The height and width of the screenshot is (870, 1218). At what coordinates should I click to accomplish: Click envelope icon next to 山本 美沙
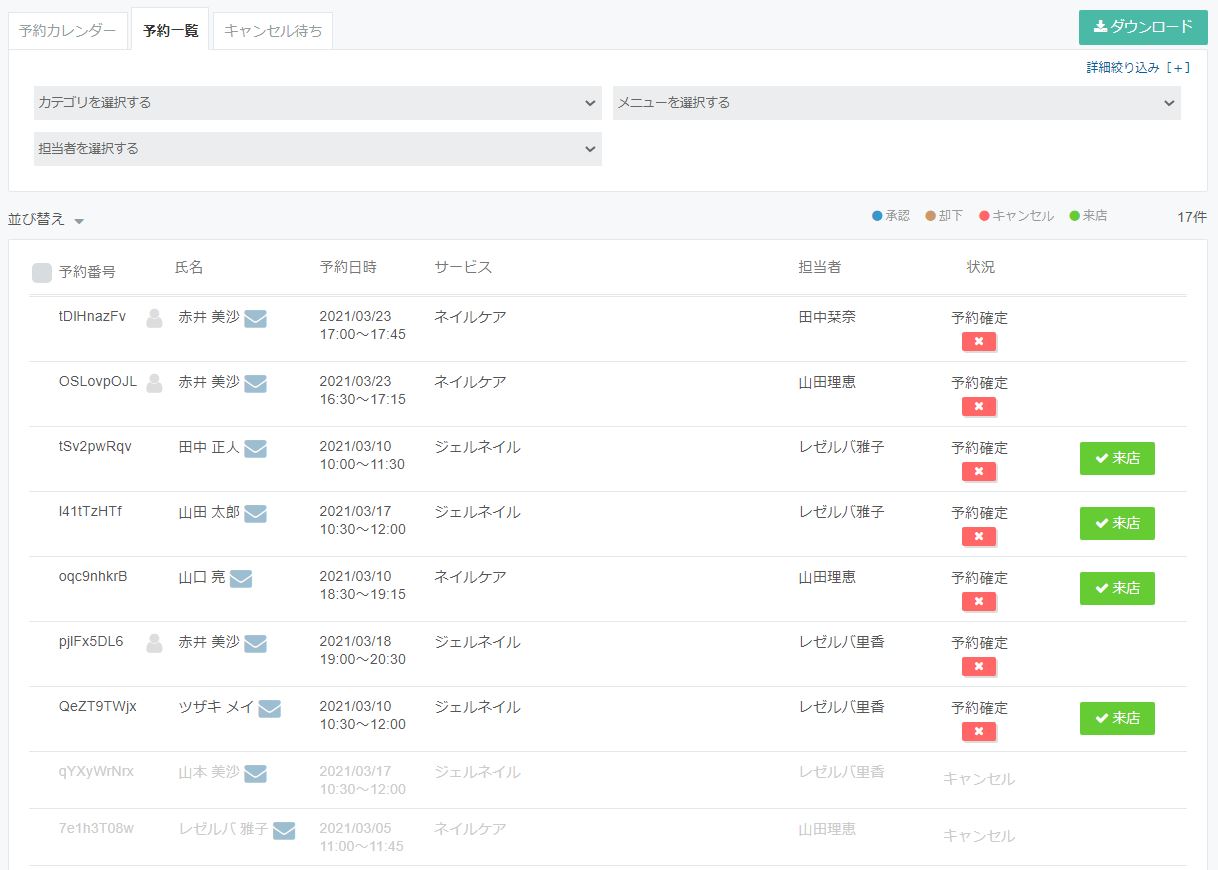[x=255, y=774]
